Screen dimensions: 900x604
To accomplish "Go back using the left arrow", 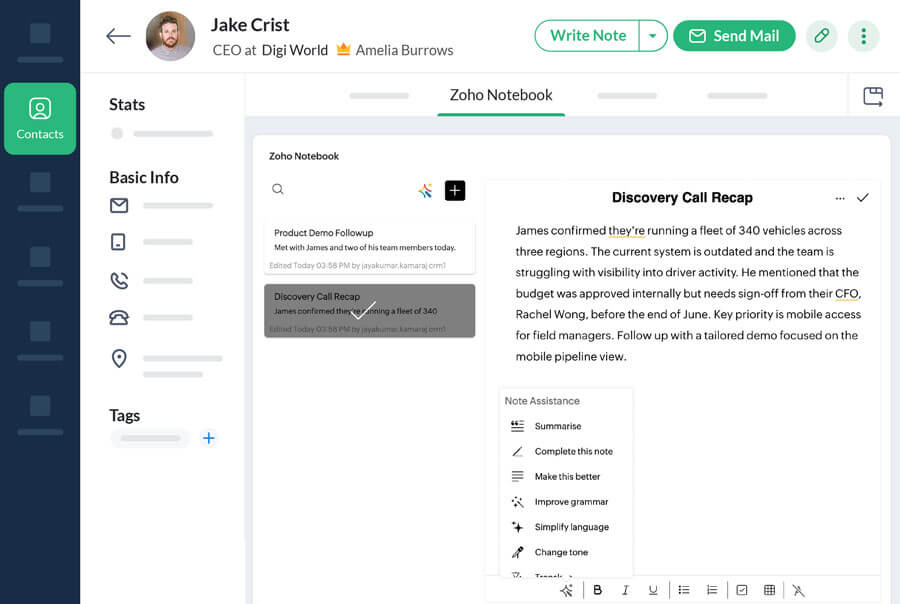I will pos(118,36).
